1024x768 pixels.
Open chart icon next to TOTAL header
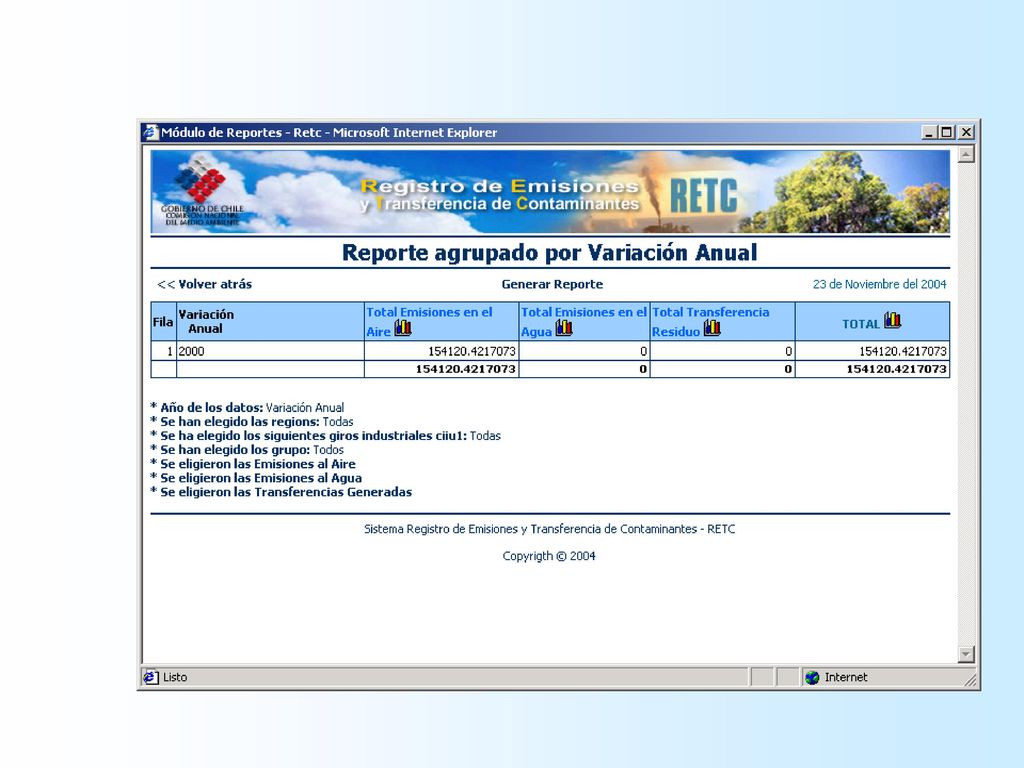[x=892, y=320]
